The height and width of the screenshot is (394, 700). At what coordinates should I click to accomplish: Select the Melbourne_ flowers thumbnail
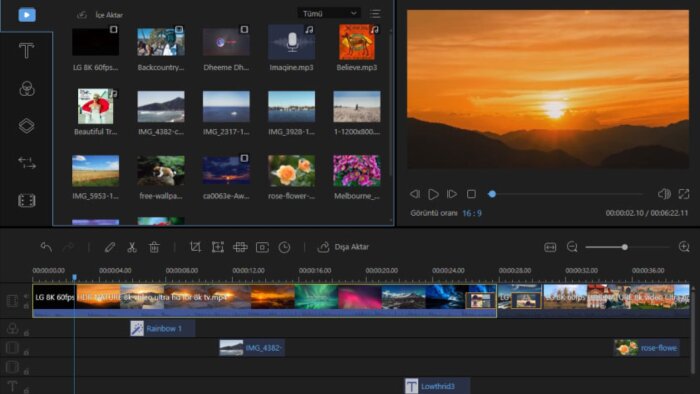click(x=357, y=170)
